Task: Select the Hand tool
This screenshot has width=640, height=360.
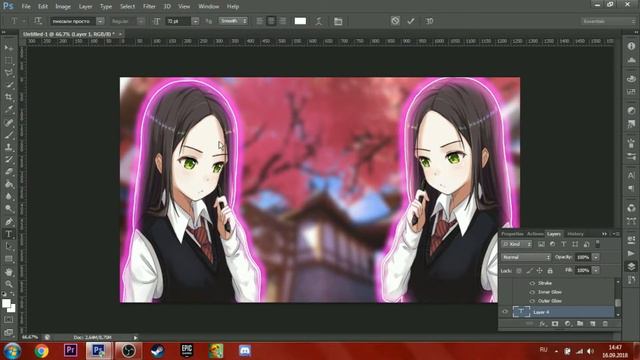Action: pos(9,272)
